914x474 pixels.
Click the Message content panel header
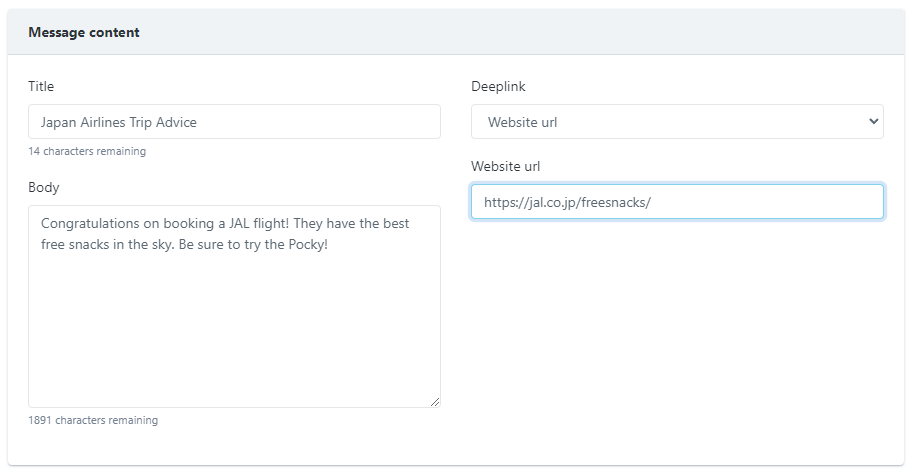pos(84,32)
